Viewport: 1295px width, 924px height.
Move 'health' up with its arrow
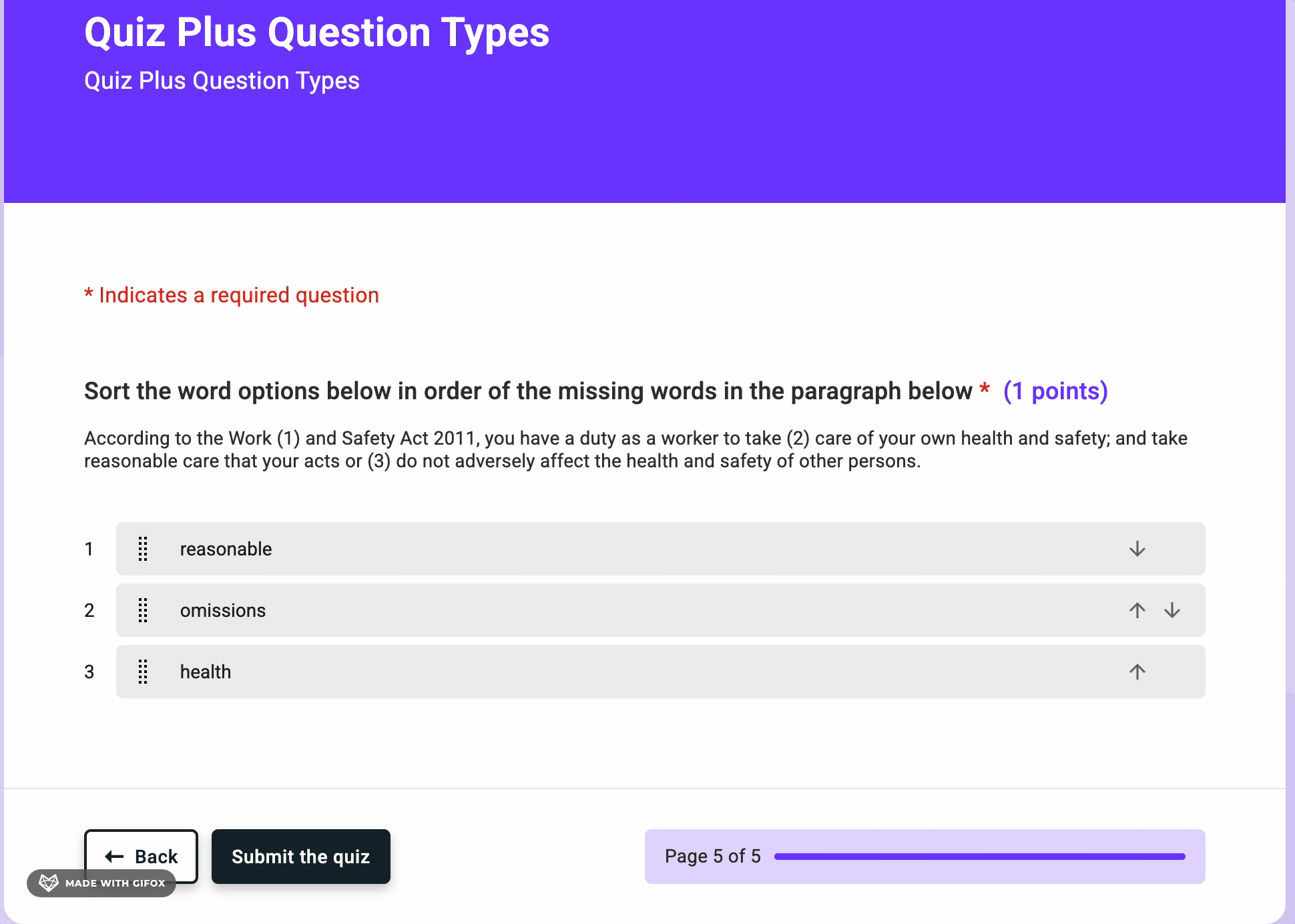click(1137, 672)
